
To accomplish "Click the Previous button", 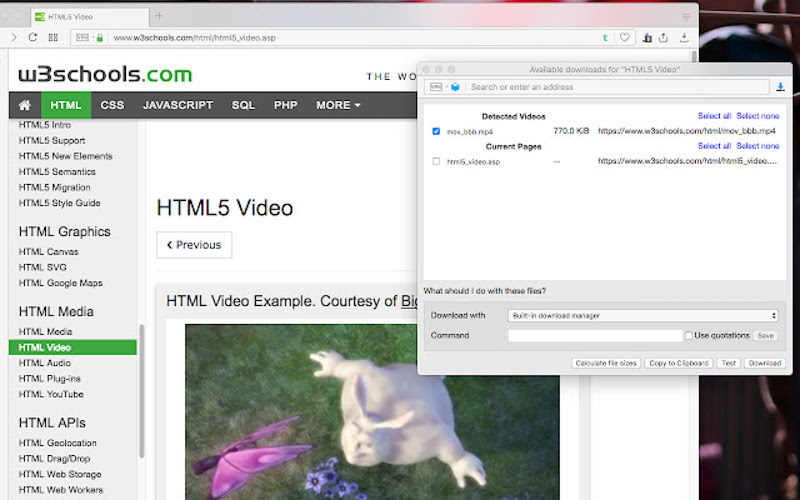I will point(194,245).
